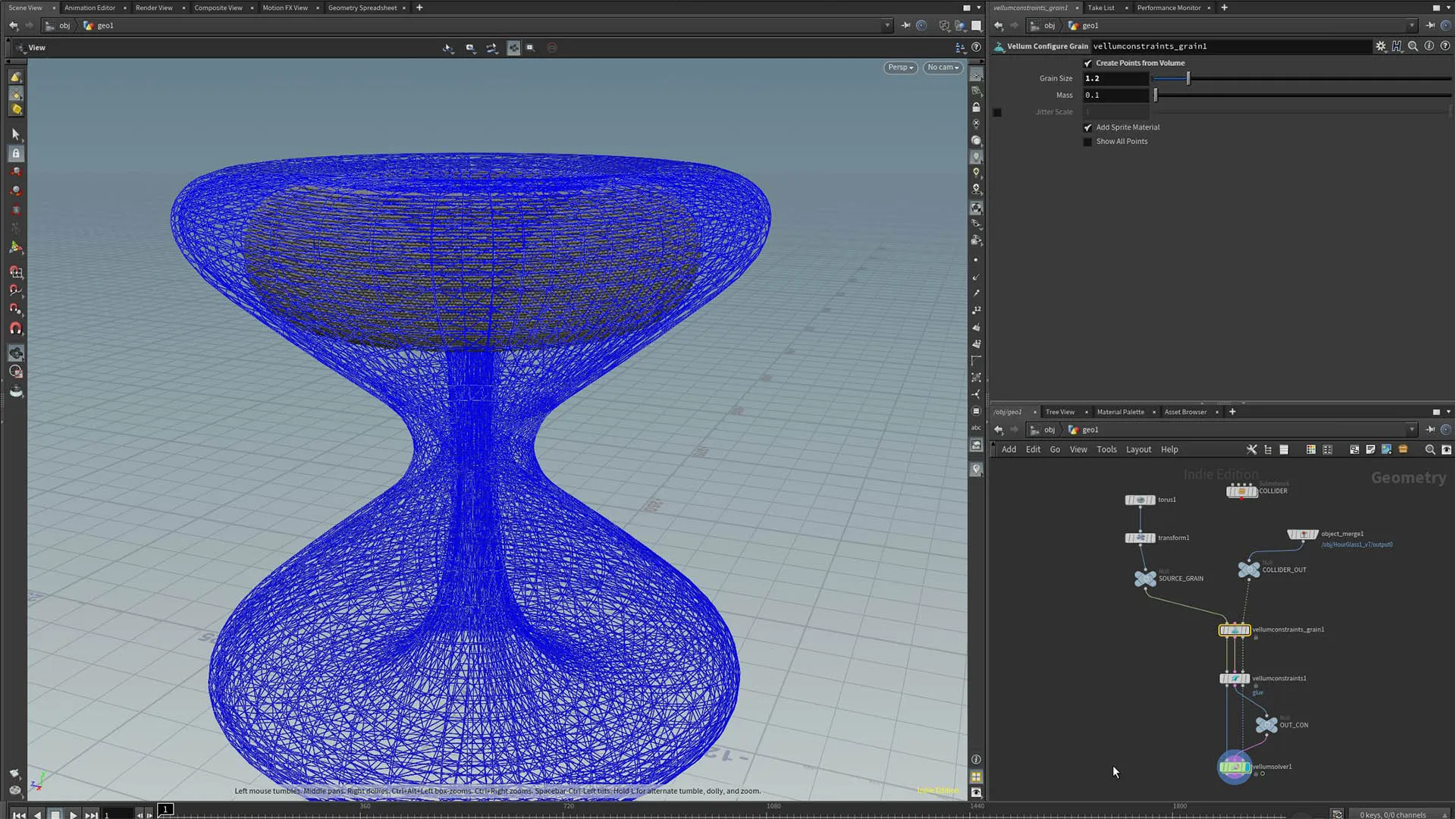
Task: Disable Add Sprite Material checkbox
Action: tap(1088, 127)
